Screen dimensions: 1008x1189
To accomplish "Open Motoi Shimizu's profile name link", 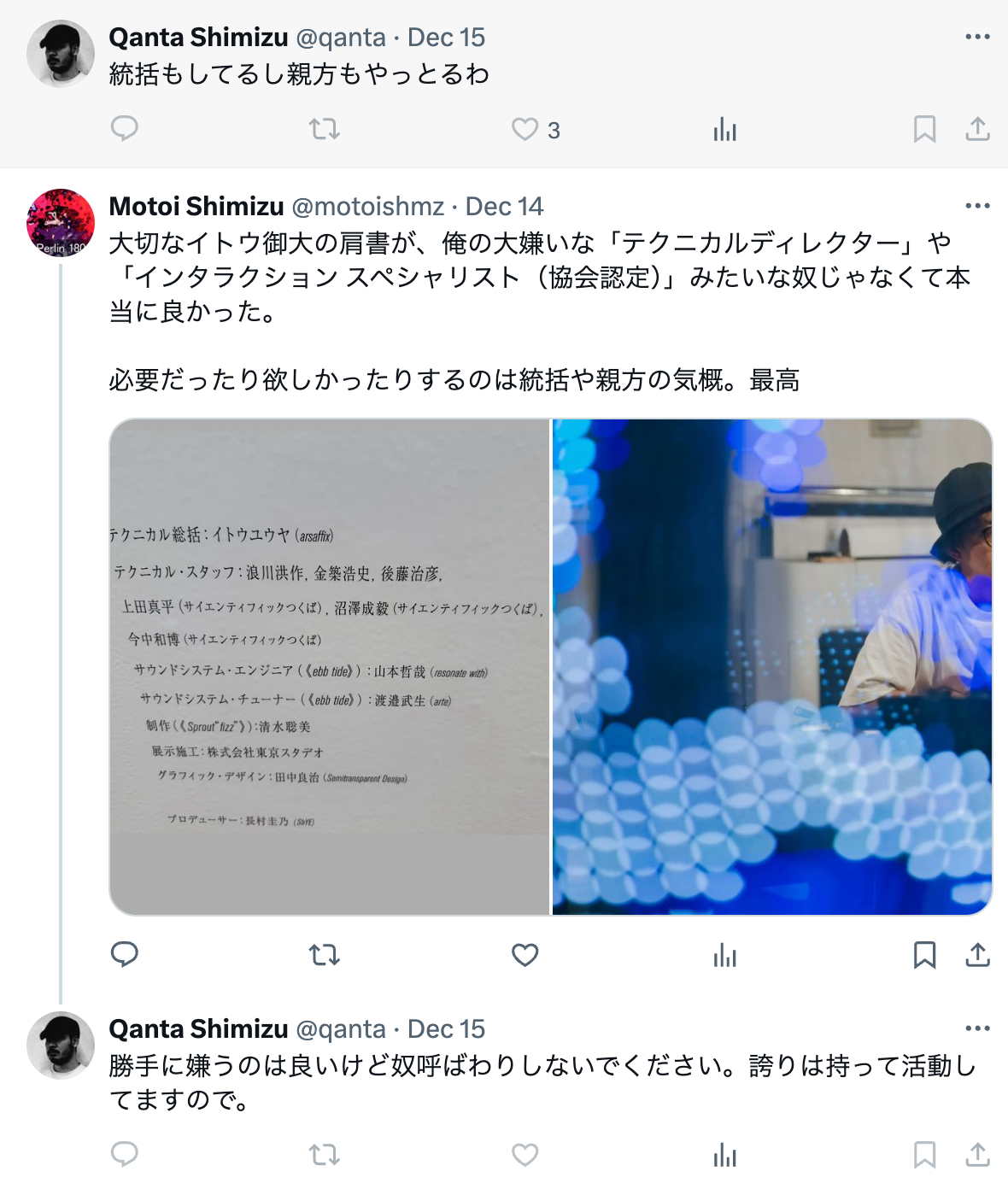I will (196, 206).
